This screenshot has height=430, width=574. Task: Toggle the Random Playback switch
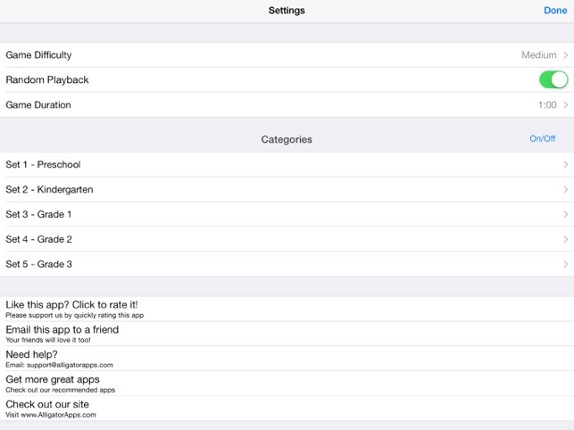(x=554, y=79)
